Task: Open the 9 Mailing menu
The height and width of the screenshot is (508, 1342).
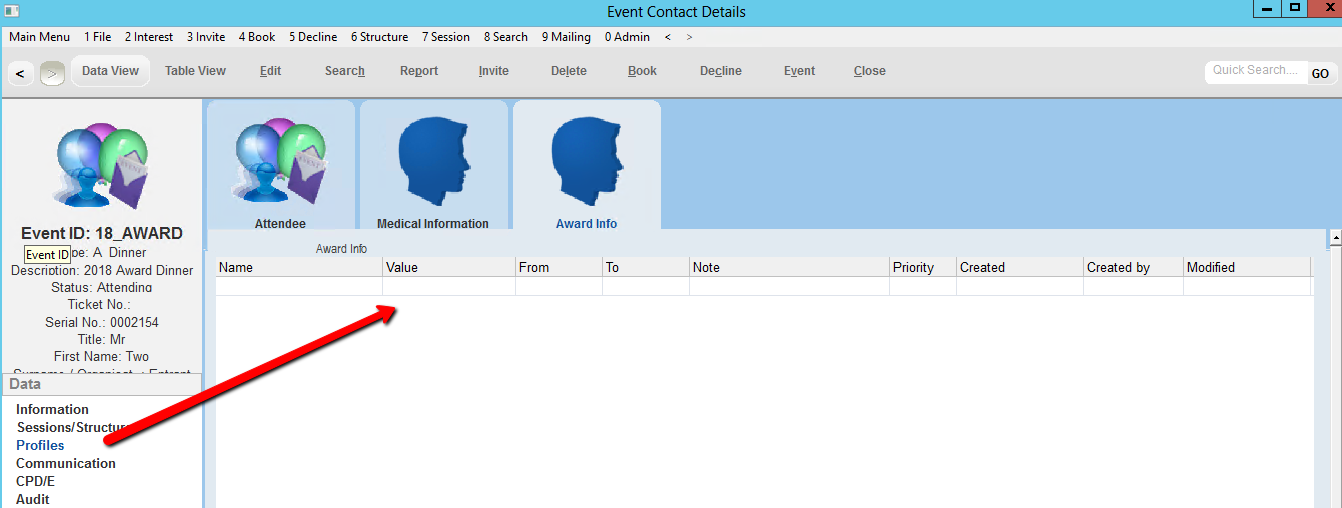Action: (x=566, y=37)
